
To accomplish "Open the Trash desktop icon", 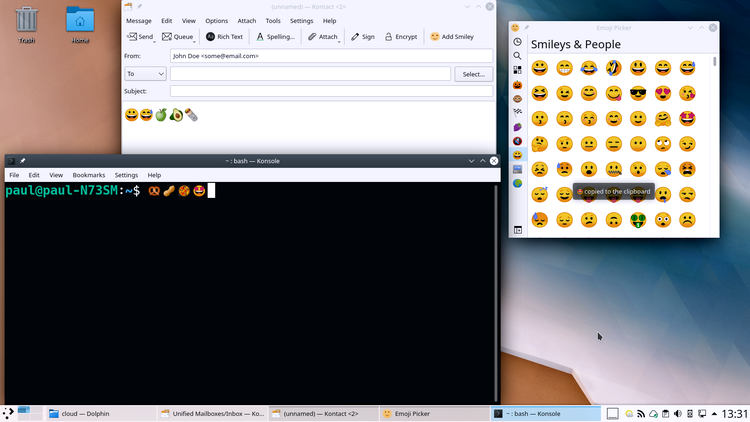I will click(x=27, y=20).
